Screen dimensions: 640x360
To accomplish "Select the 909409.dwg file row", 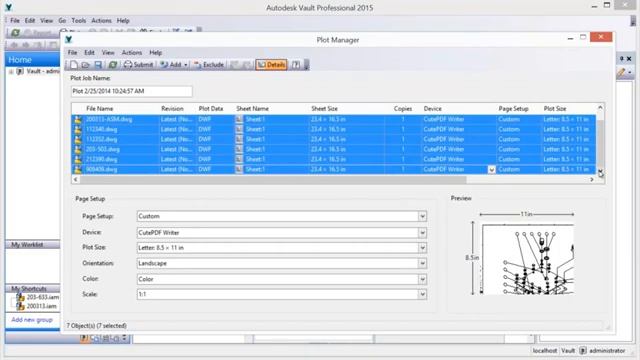I will click(334, 169).
